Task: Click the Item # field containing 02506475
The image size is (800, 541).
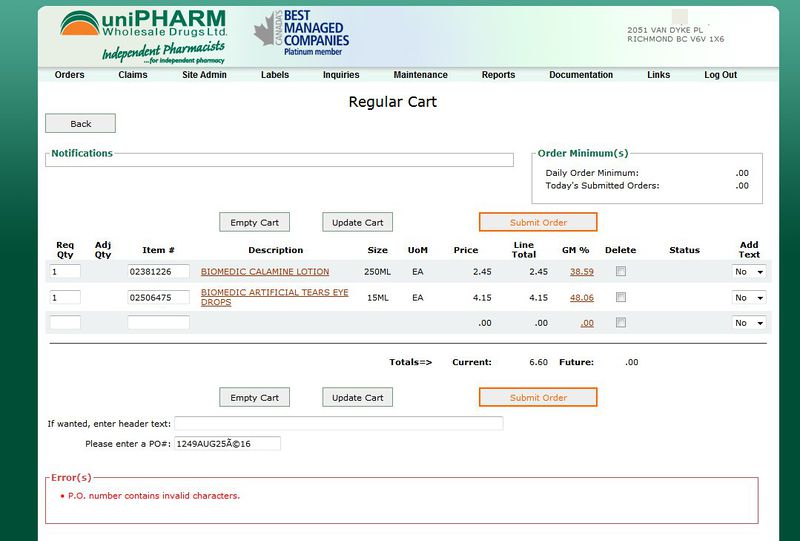Action: (x=158, y=297)
